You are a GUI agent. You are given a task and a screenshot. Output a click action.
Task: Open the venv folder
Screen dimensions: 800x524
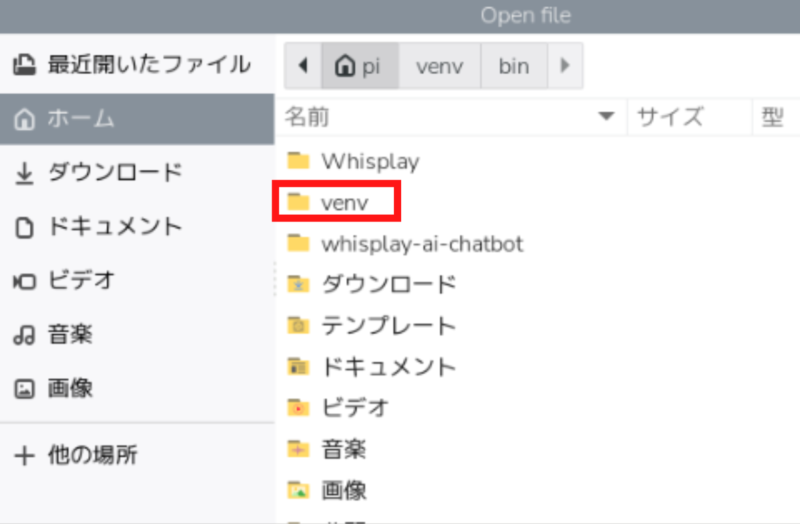click(344, 202)
